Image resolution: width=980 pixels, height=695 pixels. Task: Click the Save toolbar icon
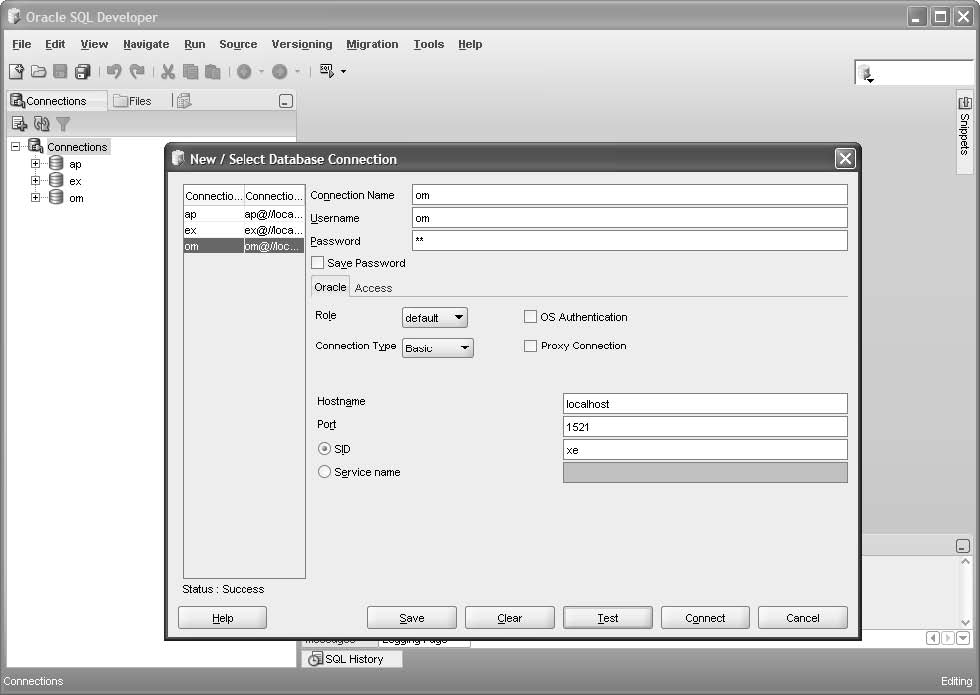(x=60, y=71)
